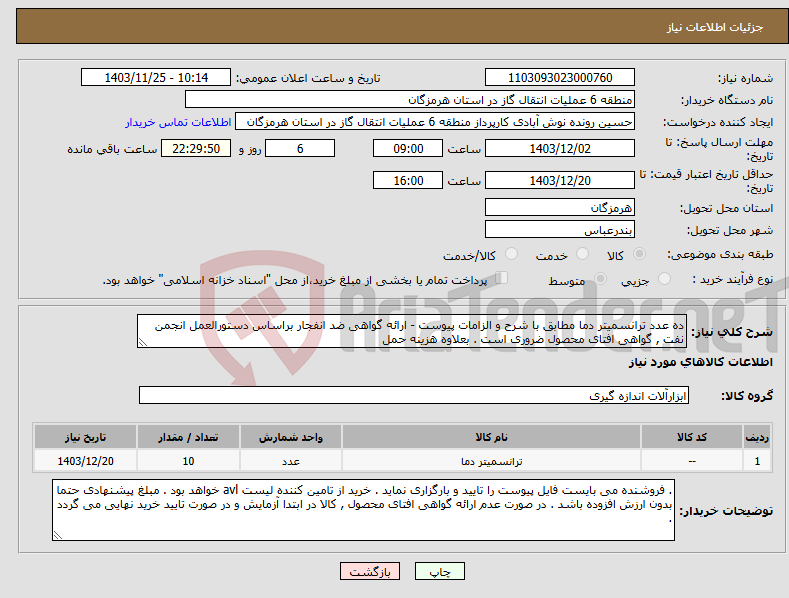
Task: Click the price validity time 16:00
Action: [408, 180]
